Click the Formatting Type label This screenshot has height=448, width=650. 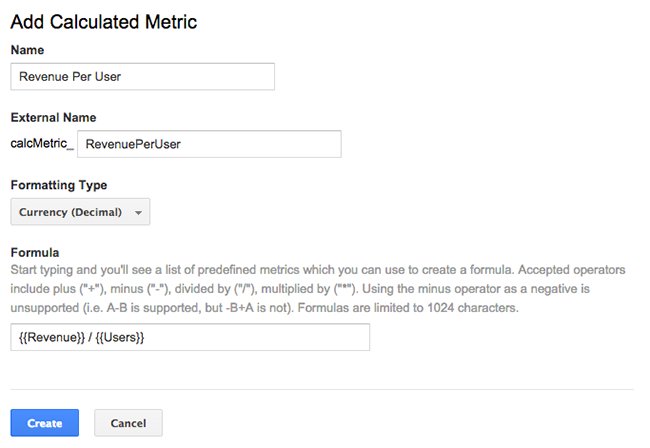click(x=59, y=185)
